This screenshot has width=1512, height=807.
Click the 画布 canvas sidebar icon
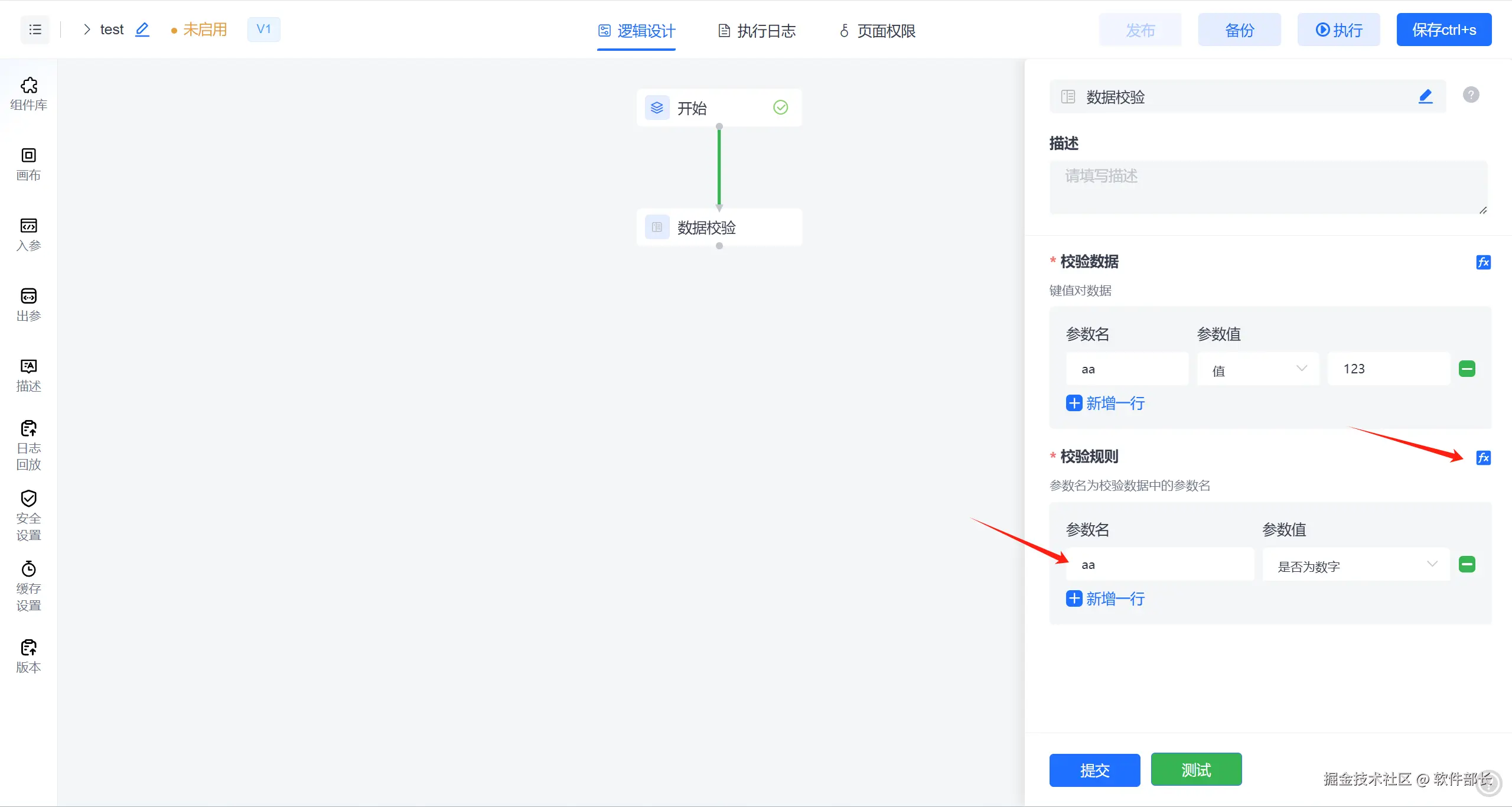[x=28, y=164]
